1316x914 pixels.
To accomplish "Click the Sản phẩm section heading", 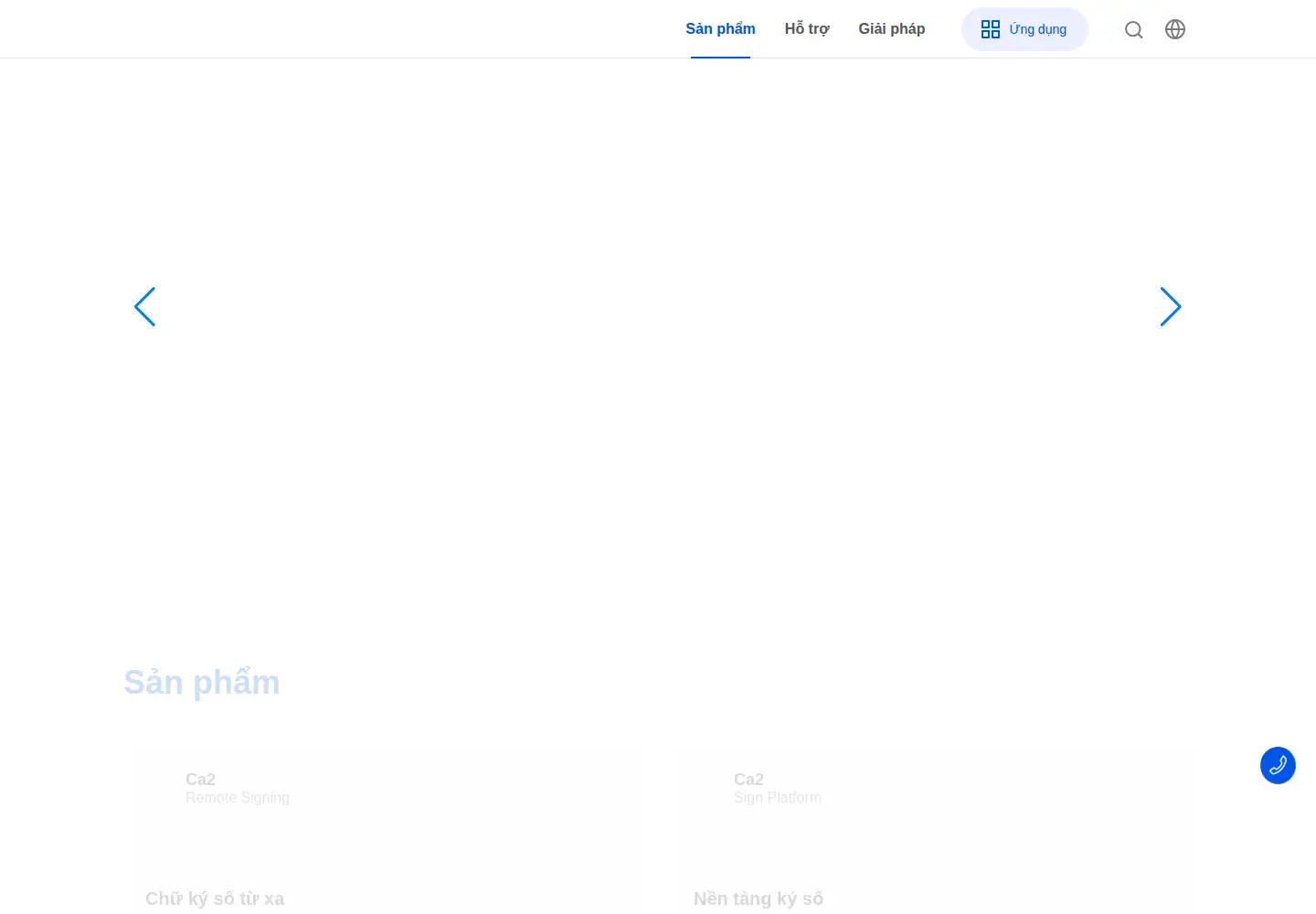I will [x=202, y=683].
